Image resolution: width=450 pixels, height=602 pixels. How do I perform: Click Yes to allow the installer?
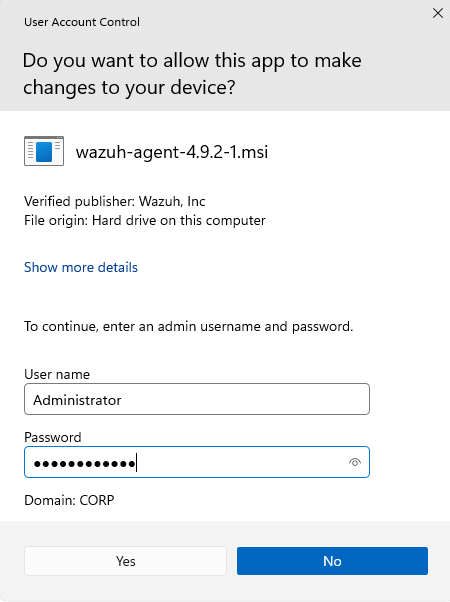[125, 561]
